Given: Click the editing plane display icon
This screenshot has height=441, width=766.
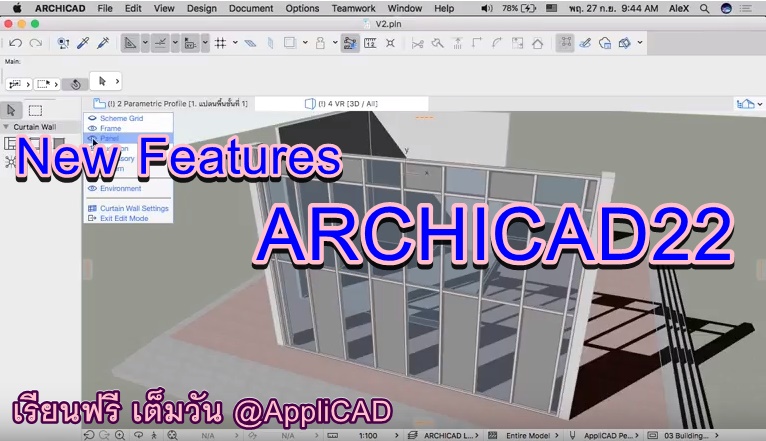Looking at the screenshot, I should tap(250, 43).
